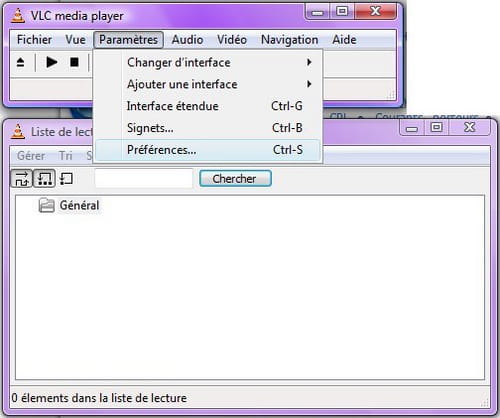
Task: Open the Audio menu
Action: [187, 40]
